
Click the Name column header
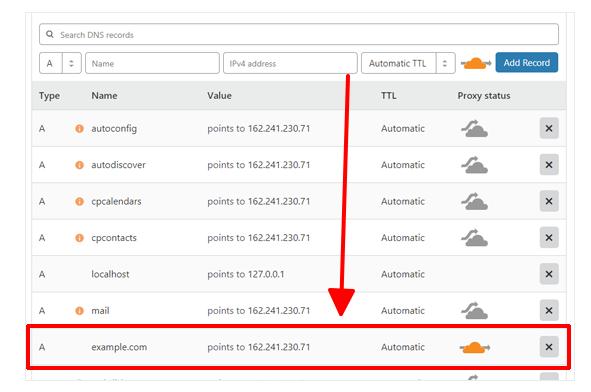[104, 95]
